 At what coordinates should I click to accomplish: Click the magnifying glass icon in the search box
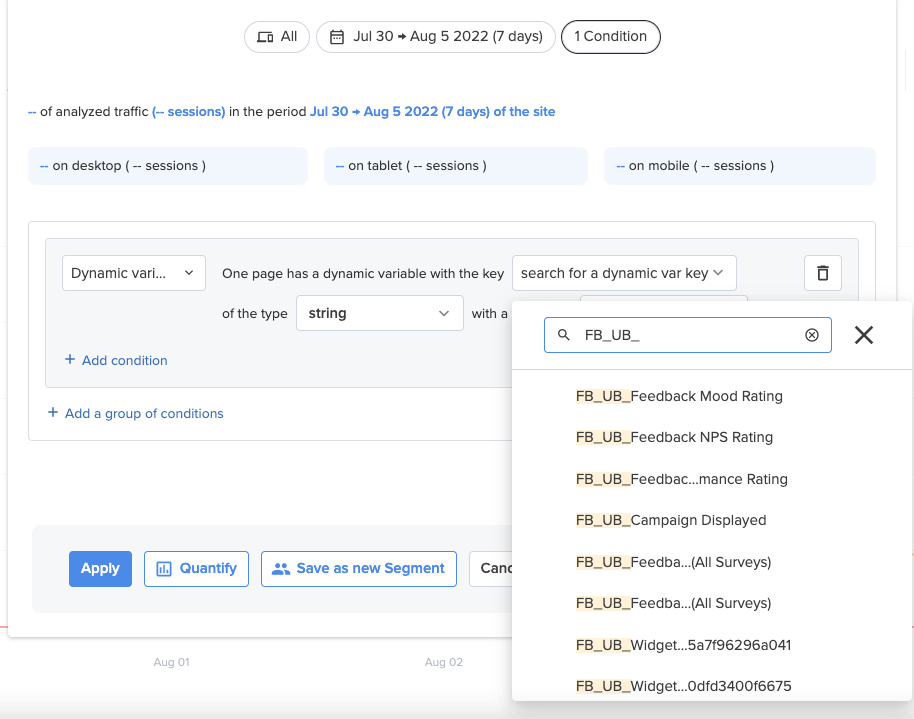pyautogui.click(x=563, y=334)
